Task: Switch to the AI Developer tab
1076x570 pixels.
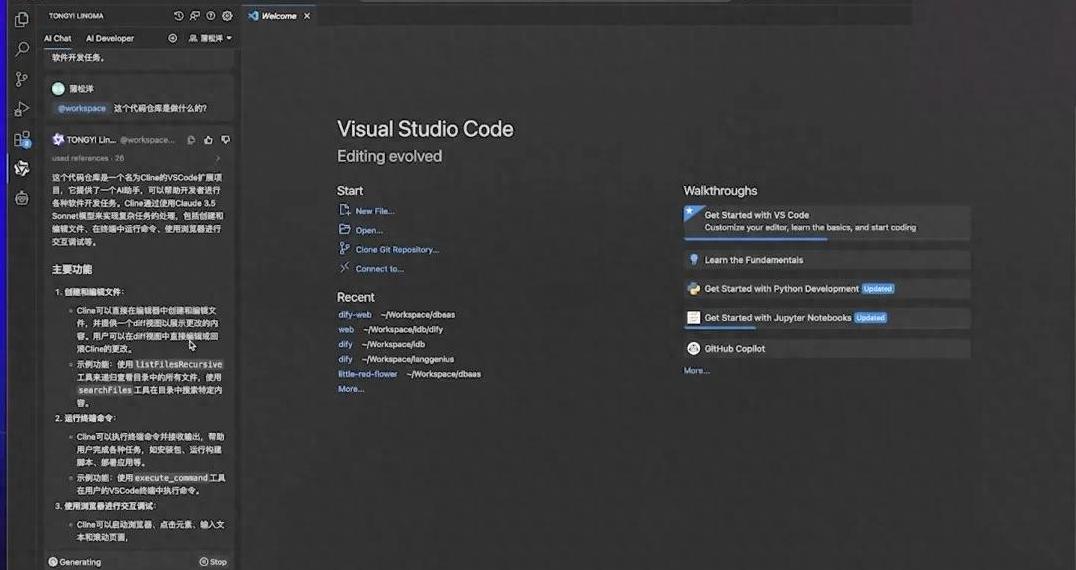Action: pos(110,38)
